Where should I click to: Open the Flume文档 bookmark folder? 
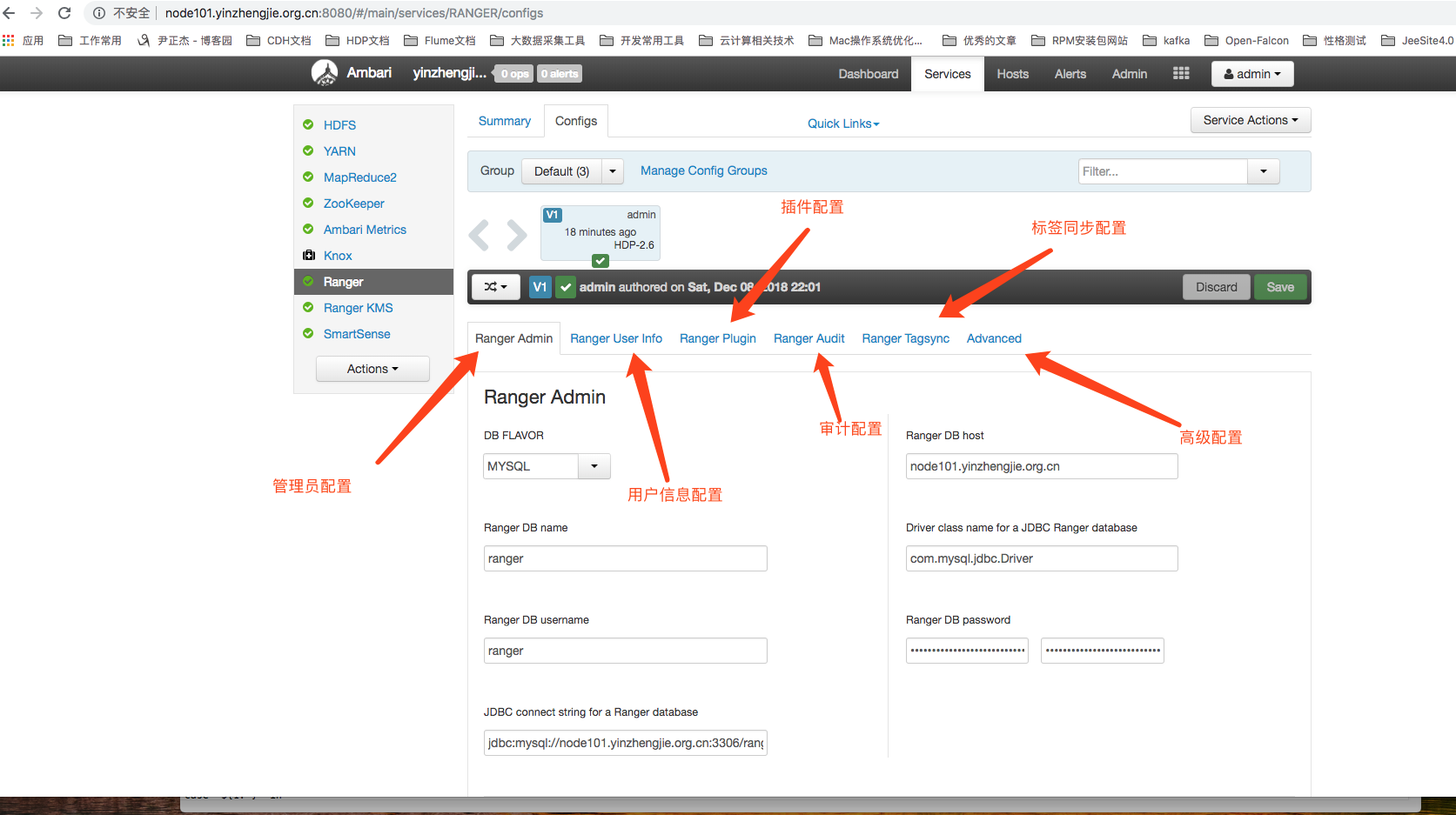pyautogui.click(x=439, y=41)
